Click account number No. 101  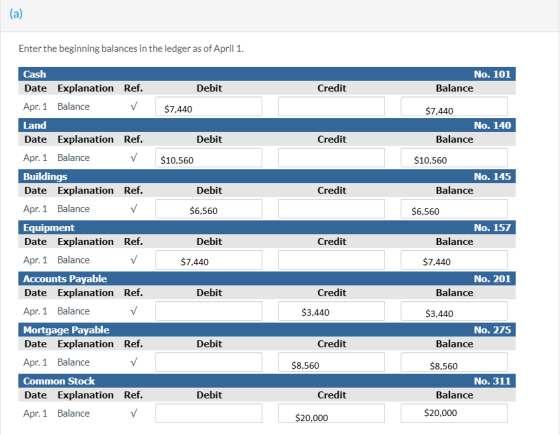[x=492, y=74]
